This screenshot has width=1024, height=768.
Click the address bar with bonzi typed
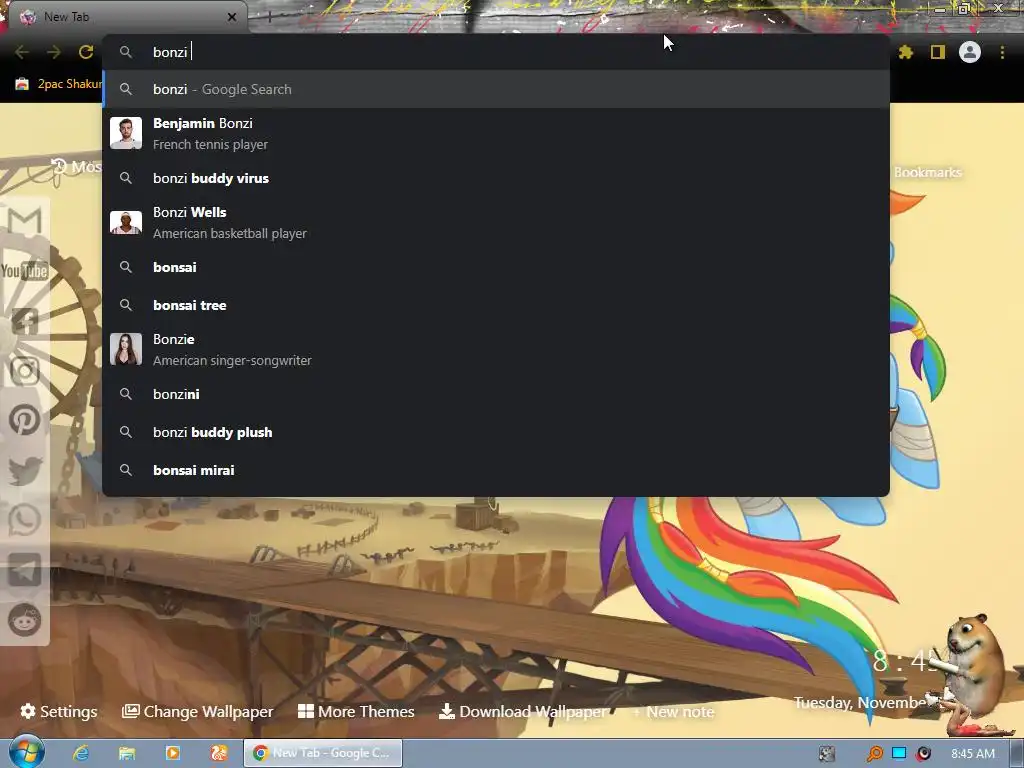pos(496,52)
